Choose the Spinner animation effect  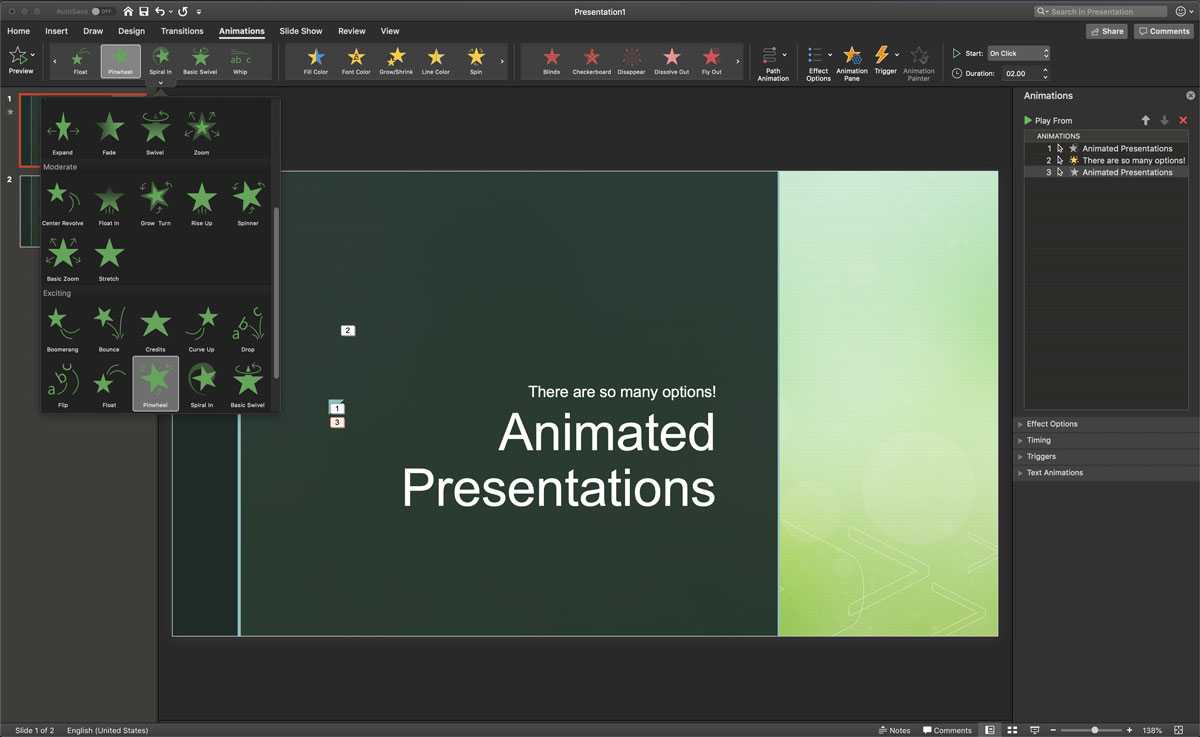point(247,198)
